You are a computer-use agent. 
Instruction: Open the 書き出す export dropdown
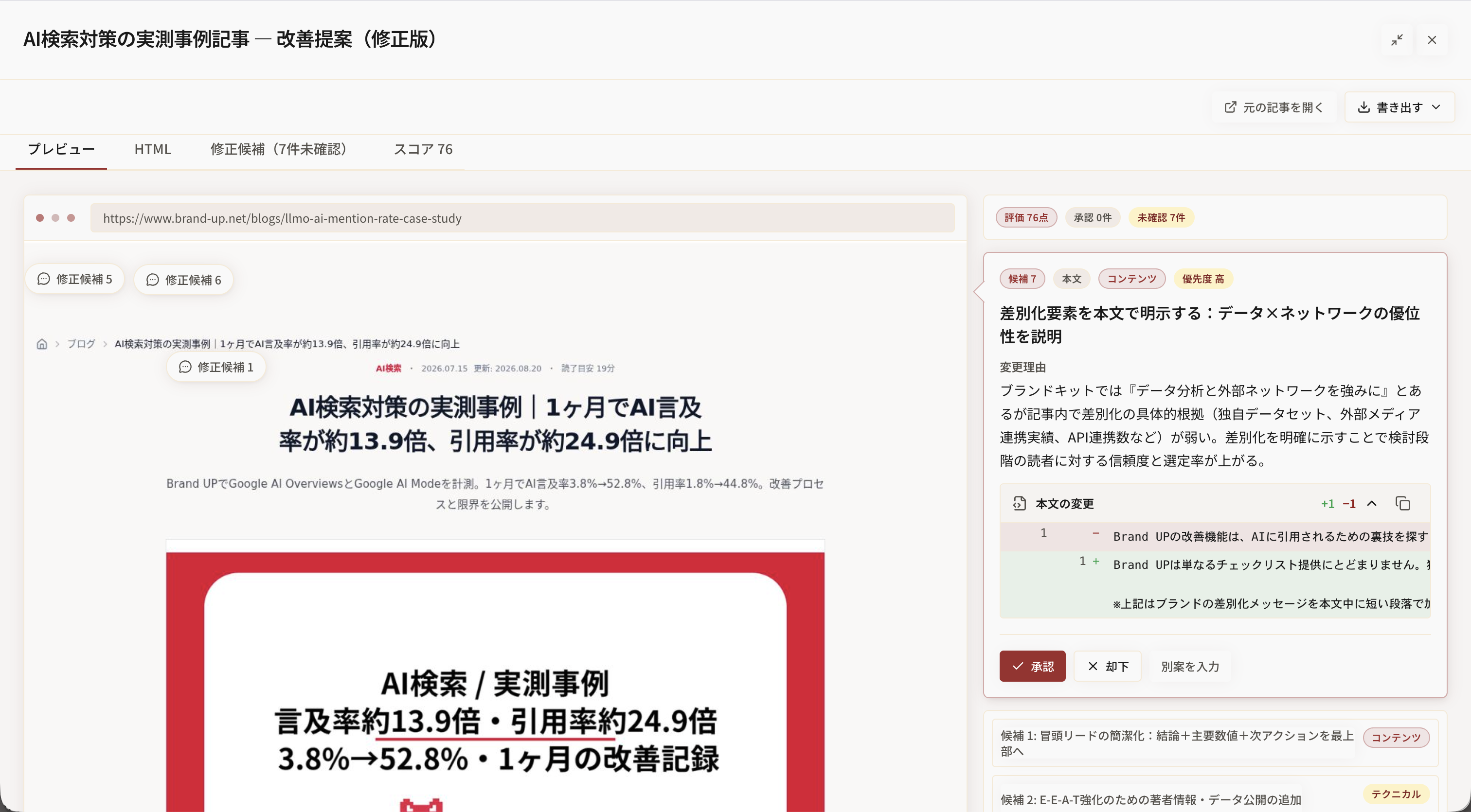pyautogui.click(x=1399, y=107)
